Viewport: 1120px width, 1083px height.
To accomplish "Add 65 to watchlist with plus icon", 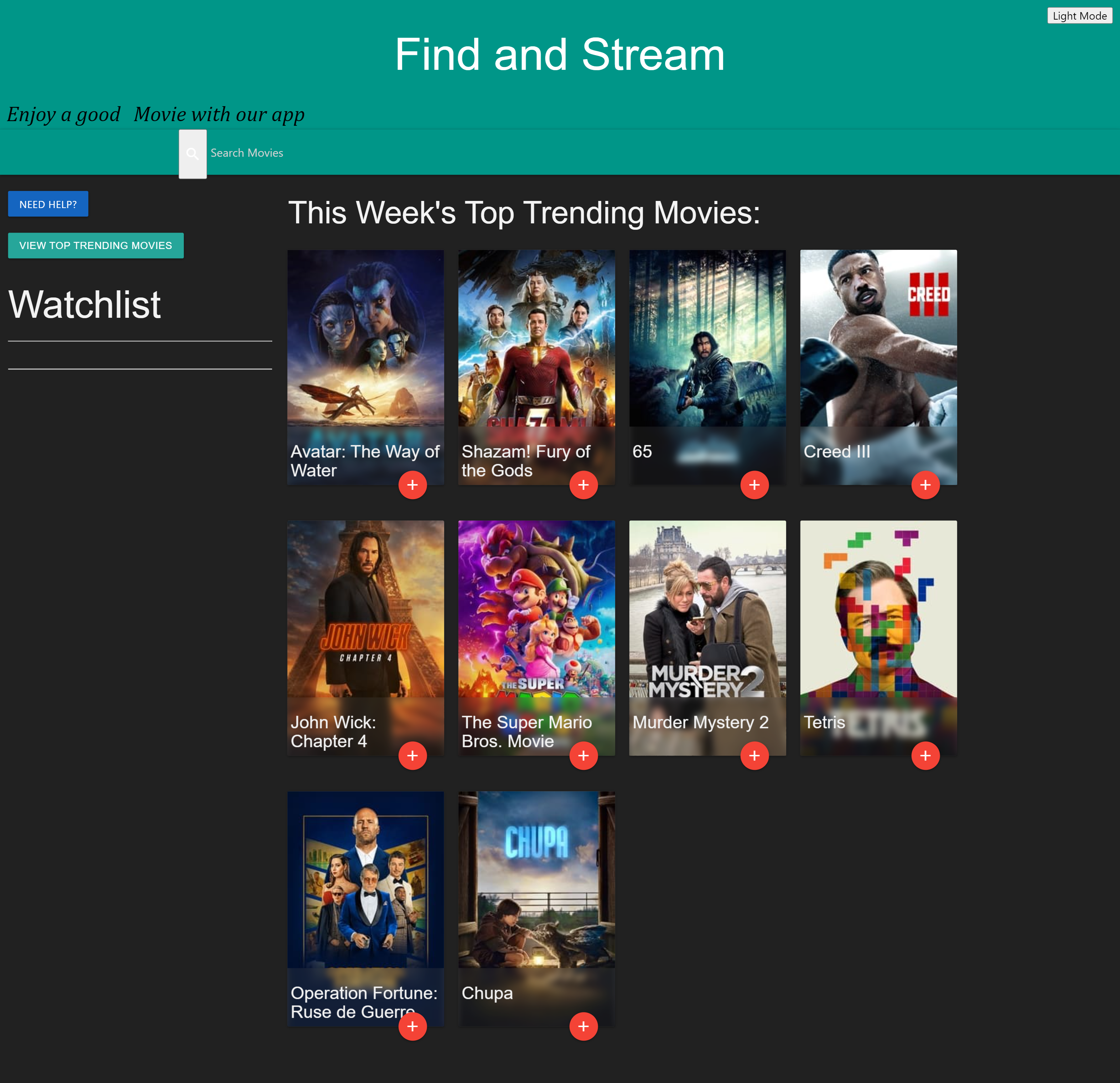I will 754,484.
